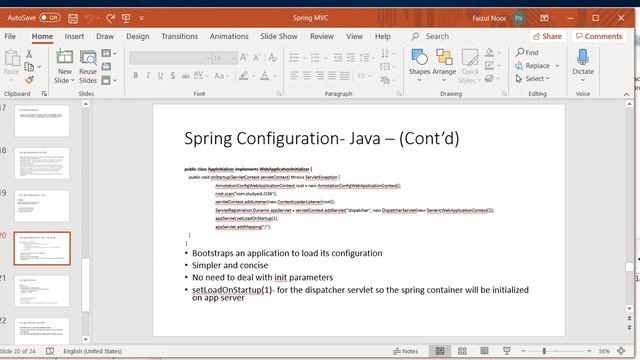Toggle text Shadow formatting
The height and width of the screenshot is (360, 640).
pyautogui.click(x=173, y=76)
